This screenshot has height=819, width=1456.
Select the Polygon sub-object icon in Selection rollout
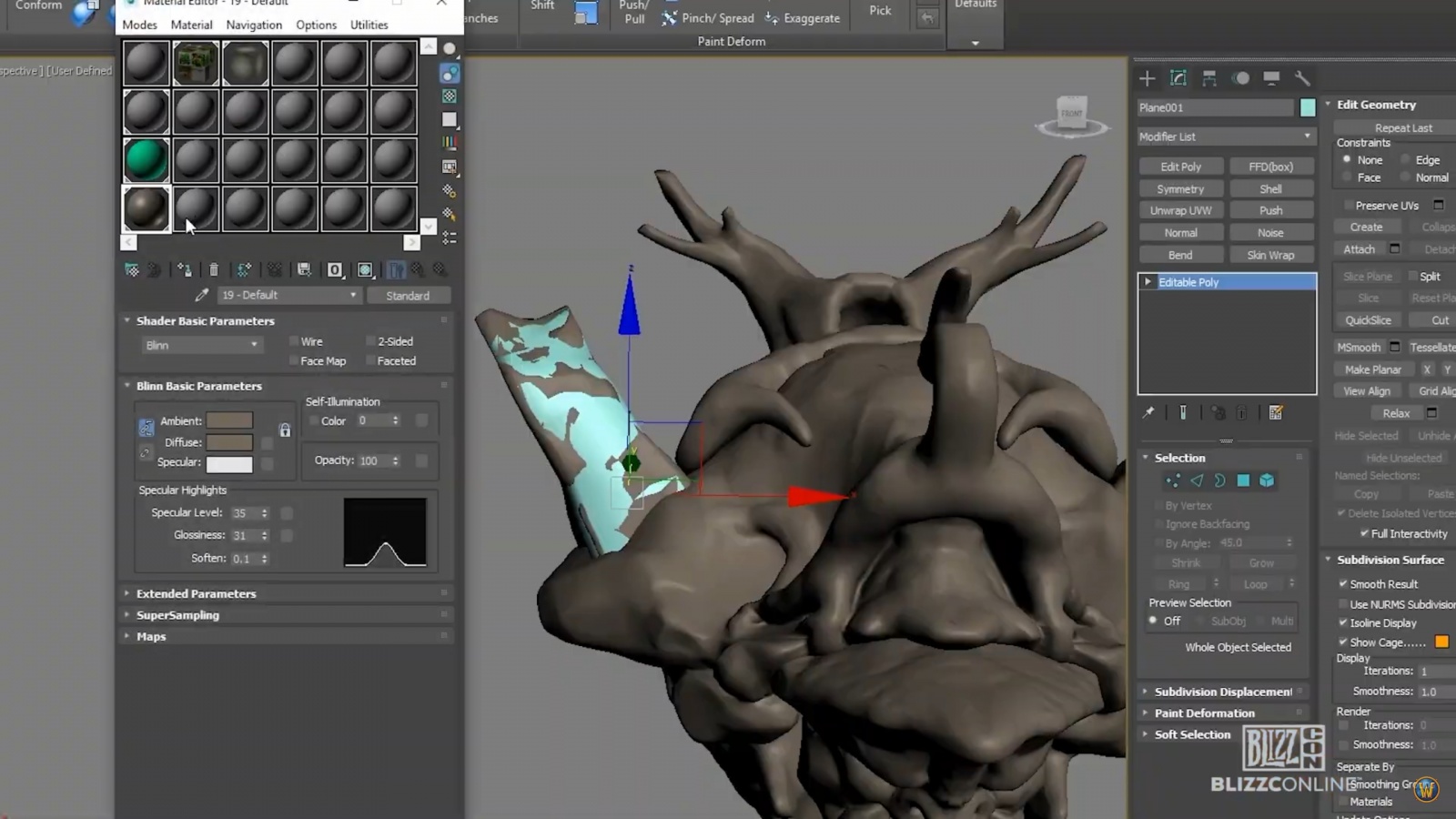tap(1242, 480)
